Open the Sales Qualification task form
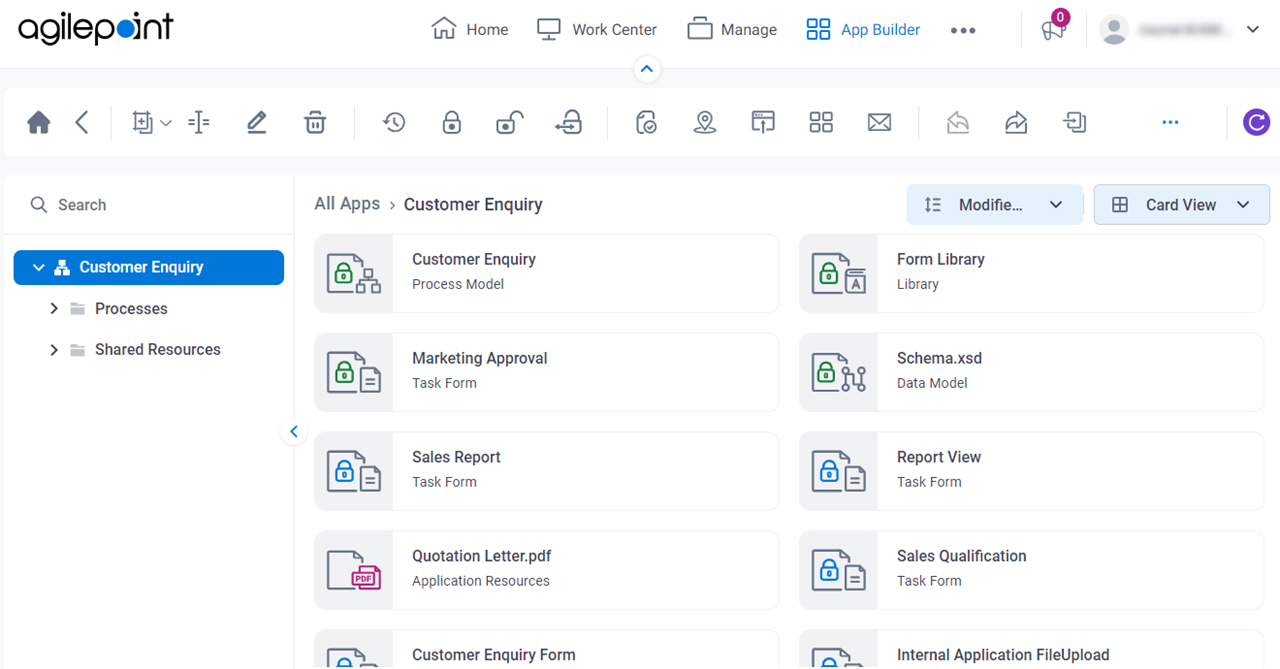The width and height of the screenshot is (1280, 669). [1031, 570]
